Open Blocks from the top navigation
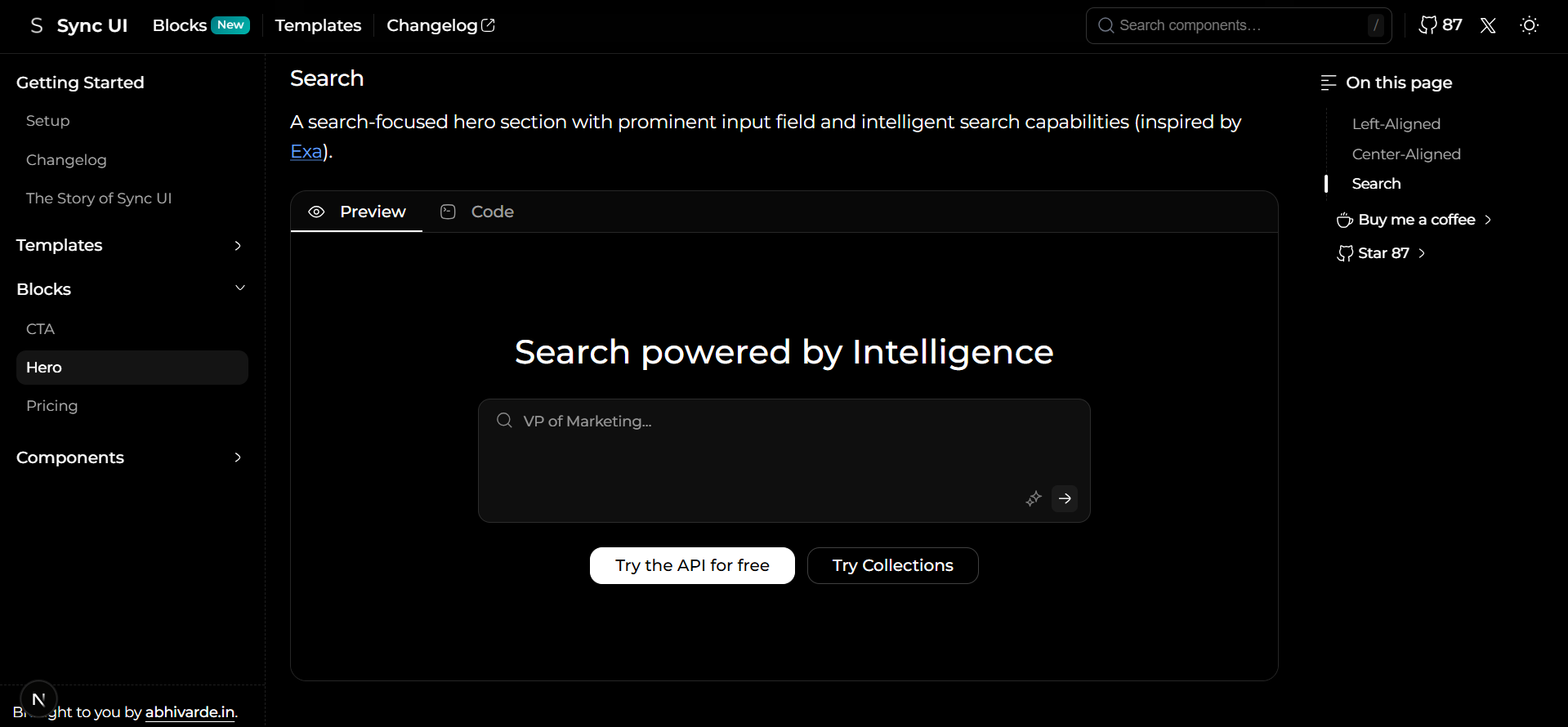1568x727 pixels. click(178, 25)
